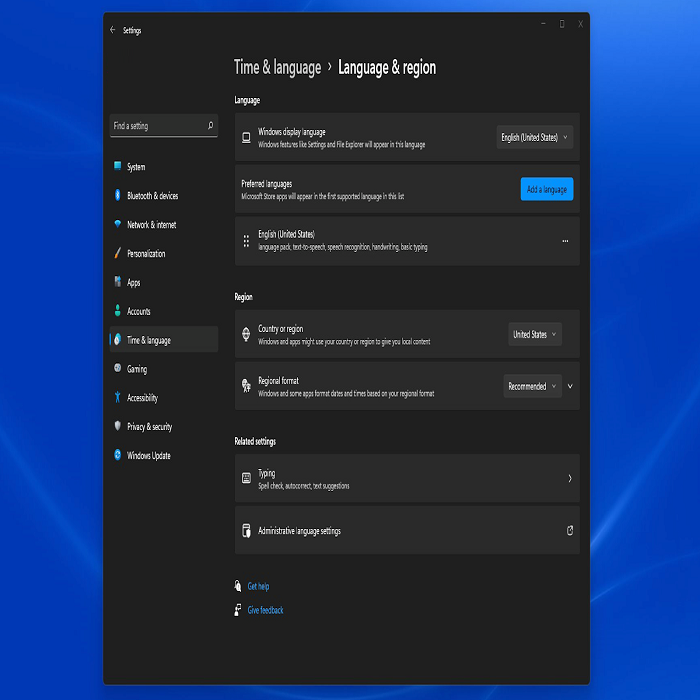Click the Time & language clock icon
700x700 pixels.
click(x=117, y=339)
